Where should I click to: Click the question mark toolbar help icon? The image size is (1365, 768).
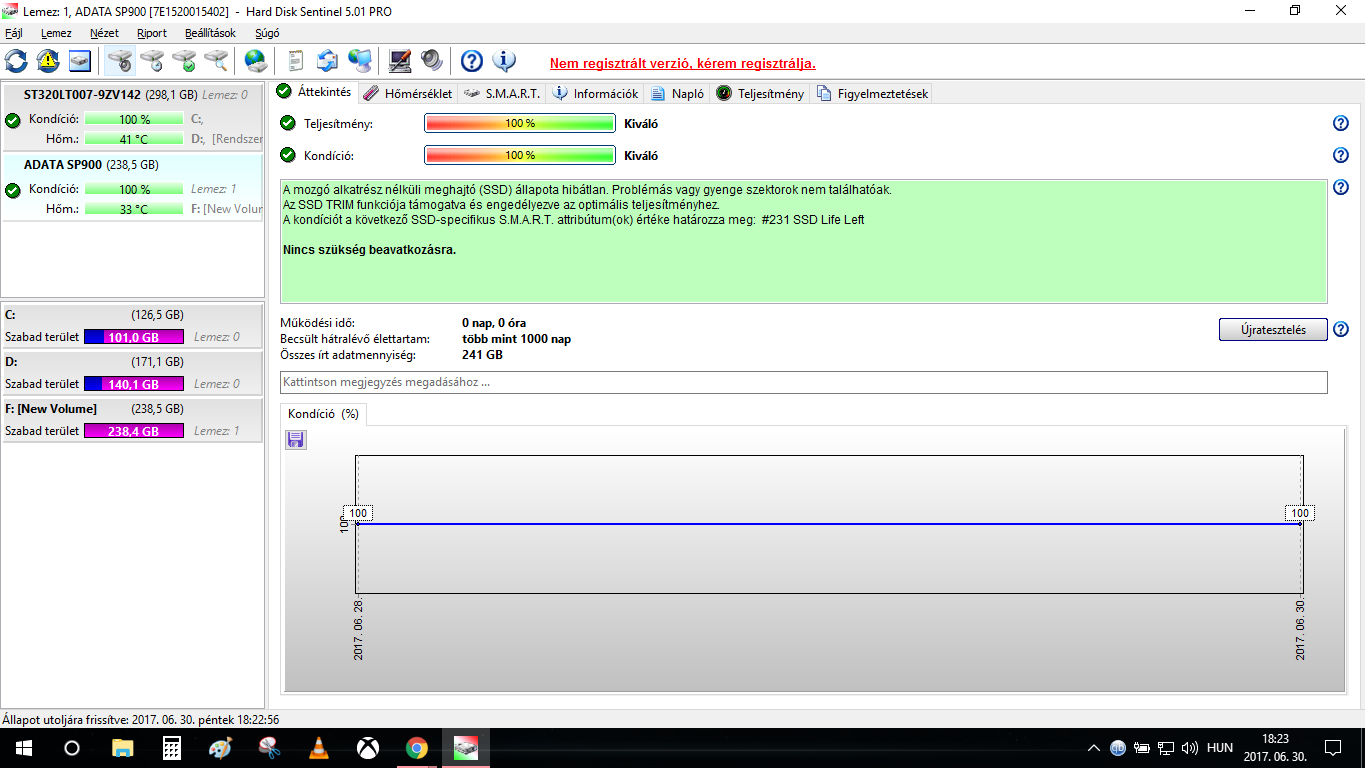point(472,61)
